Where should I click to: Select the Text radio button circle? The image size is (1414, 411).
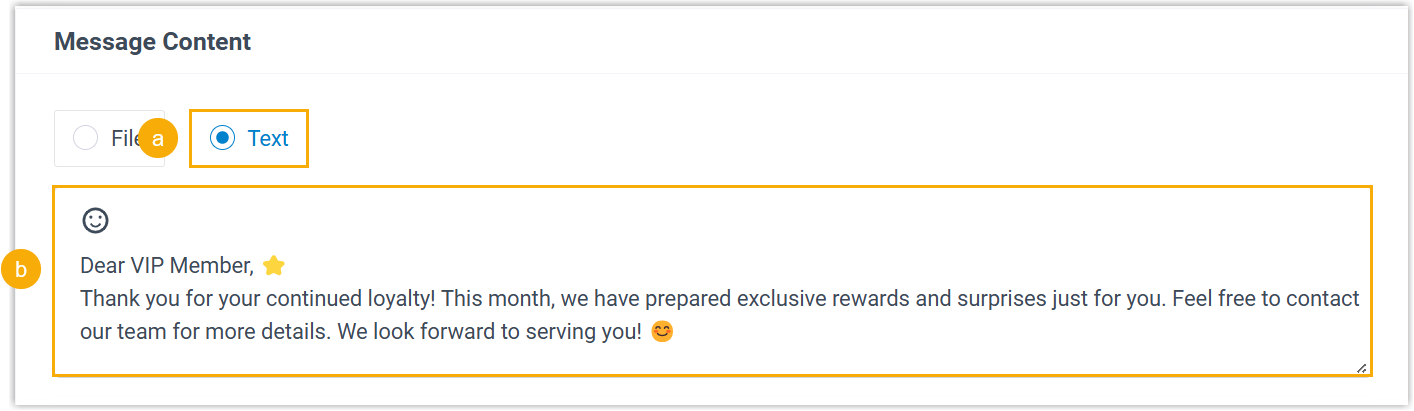click(222, 138)
